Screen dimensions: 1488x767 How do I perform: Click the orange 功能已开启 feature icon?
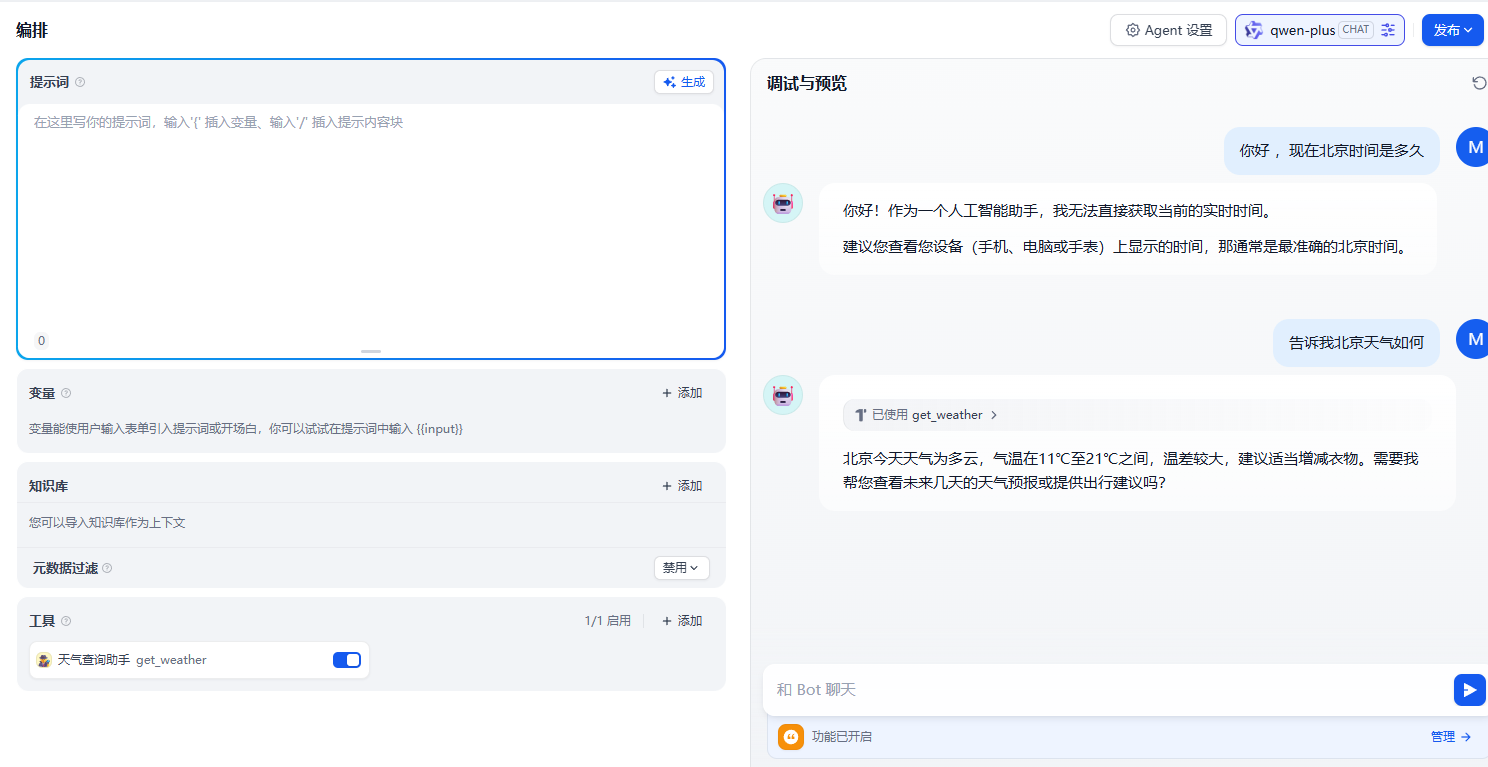point(791,737)
